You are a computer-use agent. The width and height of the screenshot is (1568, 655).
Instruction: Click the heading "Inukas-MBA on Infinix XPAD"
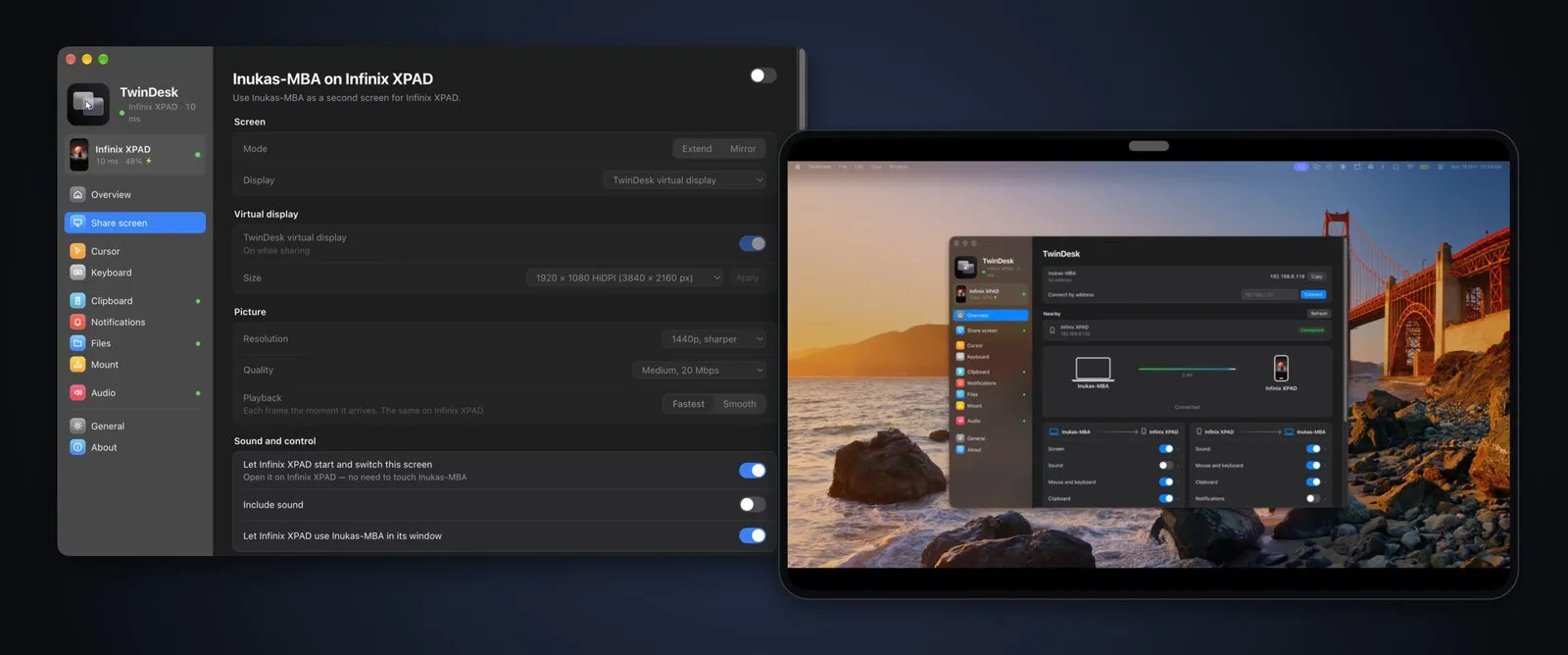(332, 78)
